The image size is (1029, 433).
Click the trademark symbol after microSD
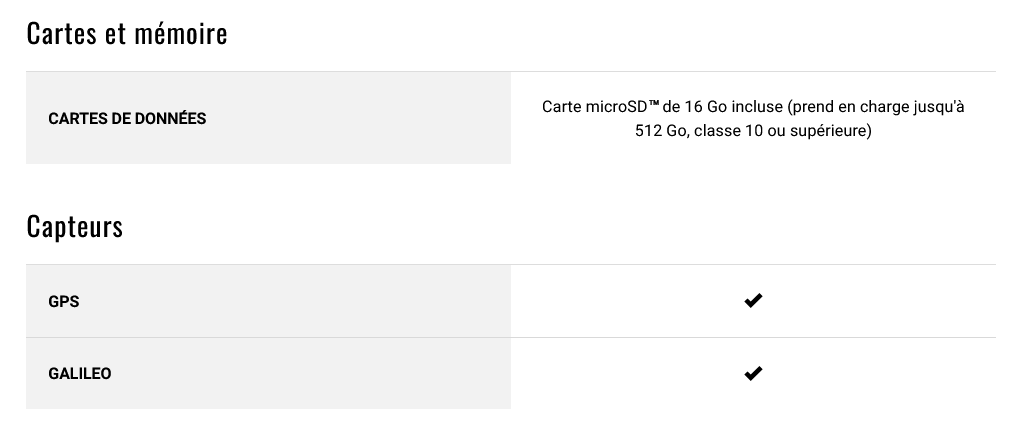click(x=654, y=103)
